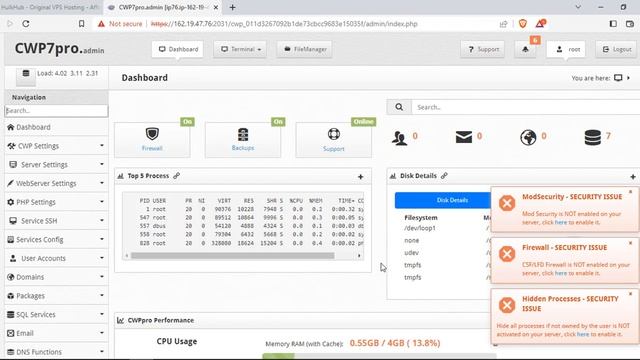Click the Backups On status badge

[x=278, y=122]
